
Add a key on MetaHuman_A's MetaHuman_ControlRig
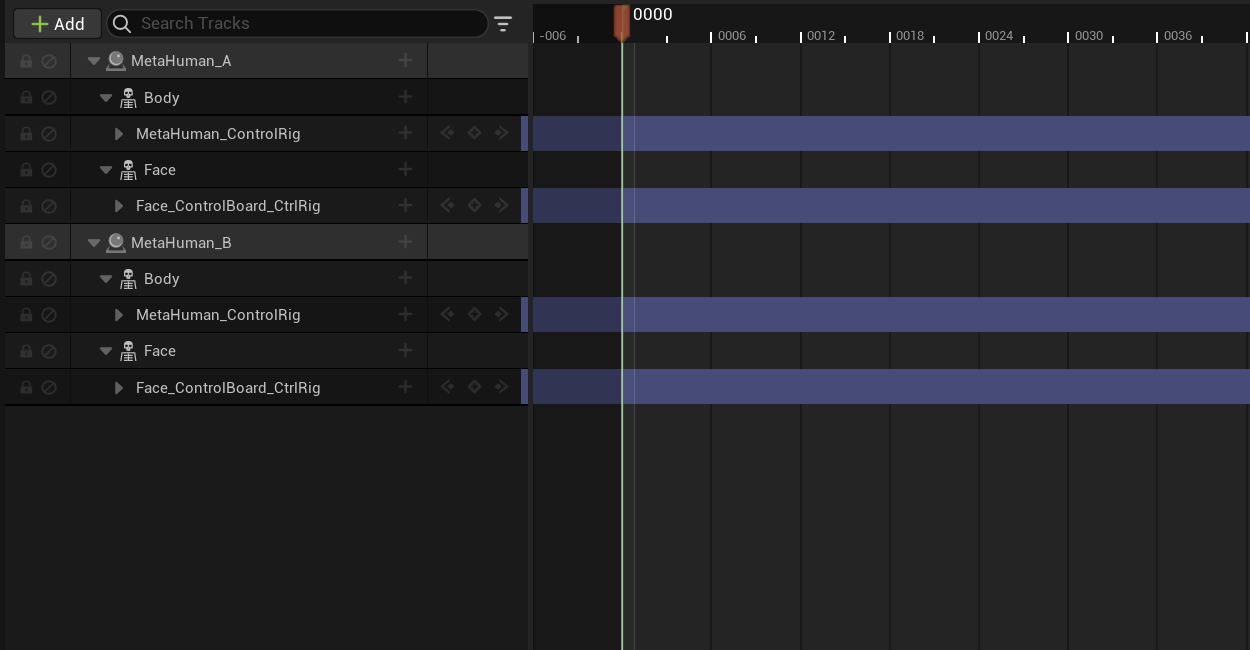(x=474, y=133)
